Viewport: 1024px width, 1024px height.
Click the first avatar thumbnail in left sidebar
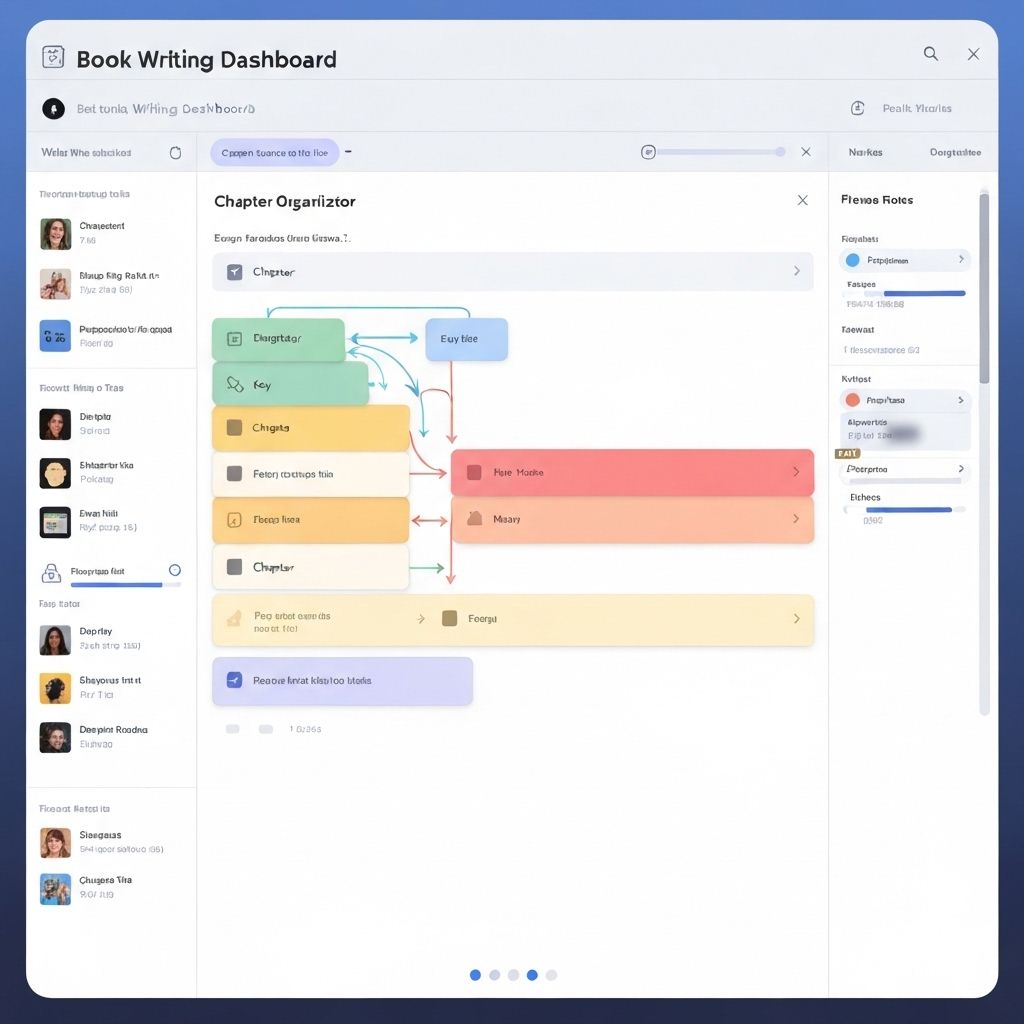tap(55, 234)
